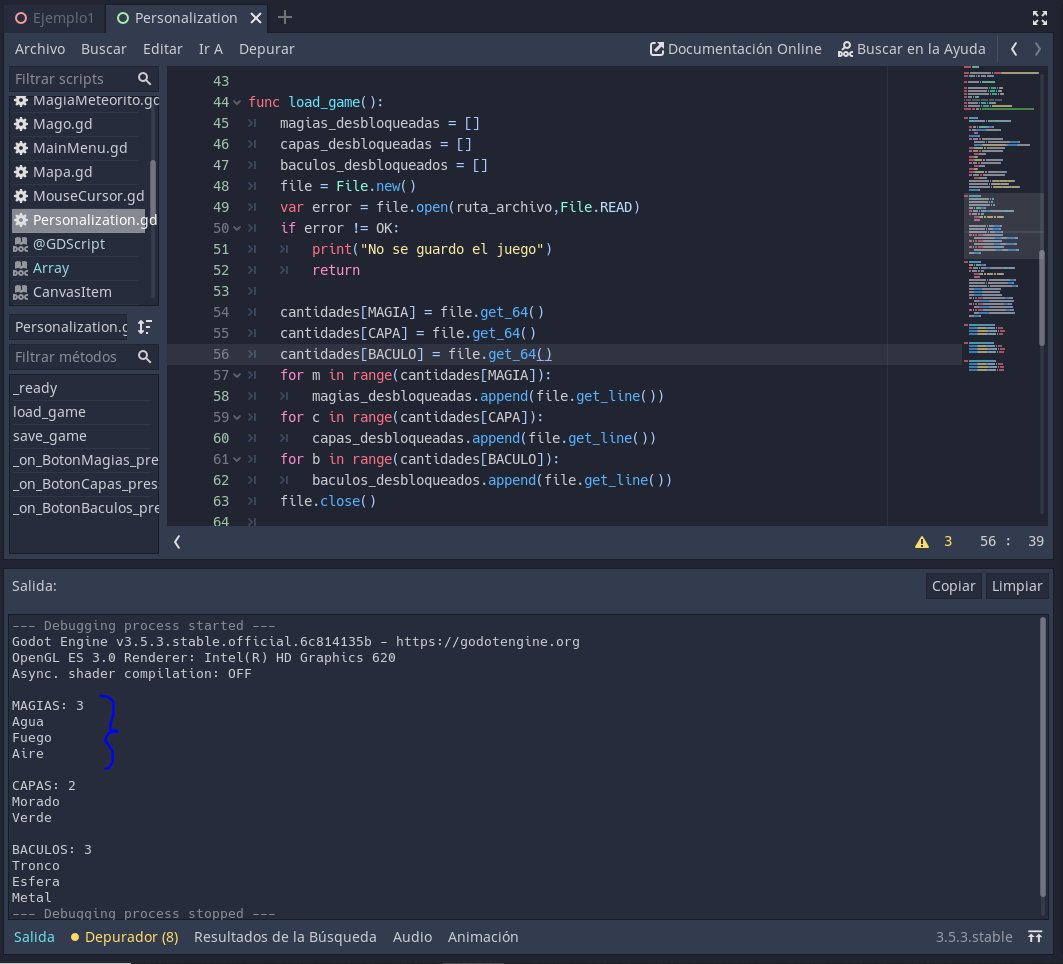Clear the output with Limpiar
The image size is (1063, 964).
(x=1016, y=586)
